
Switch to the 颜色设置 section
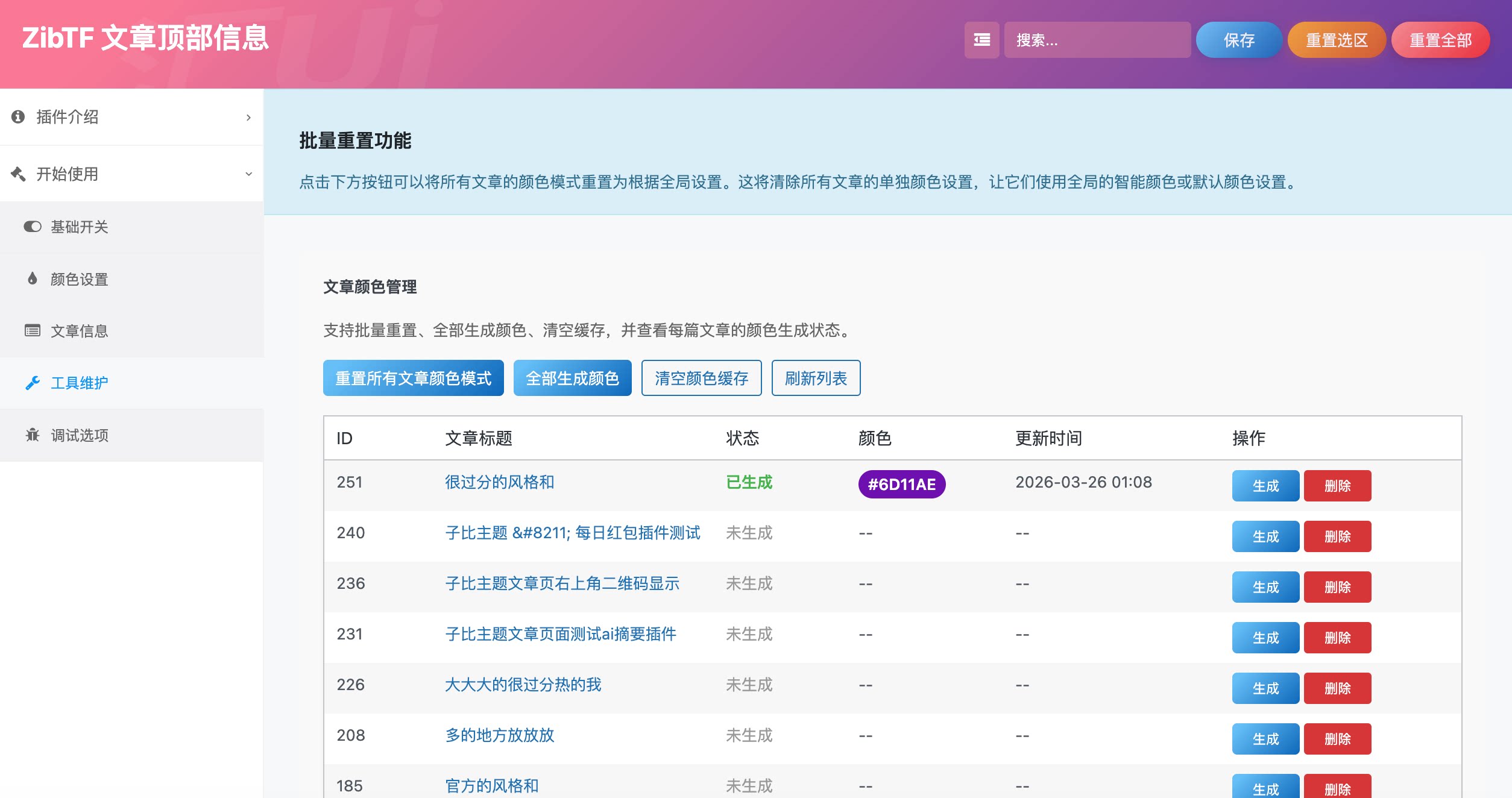[79, 278]
